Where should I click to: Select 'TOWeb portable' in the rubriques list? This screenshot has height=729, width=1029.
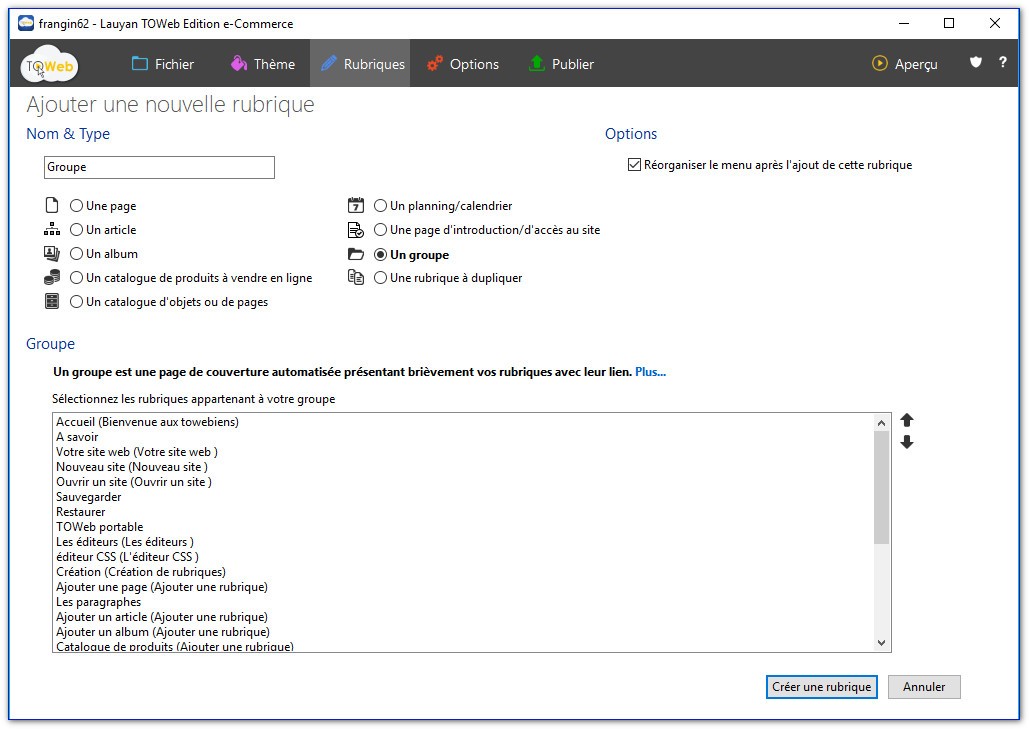(100, 527)
